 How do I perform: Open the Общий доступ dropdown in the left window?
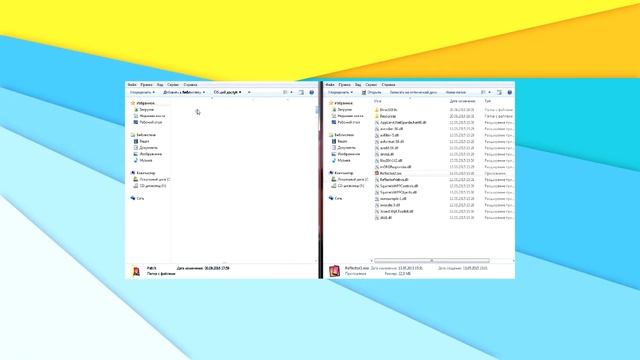click(227, 93)
